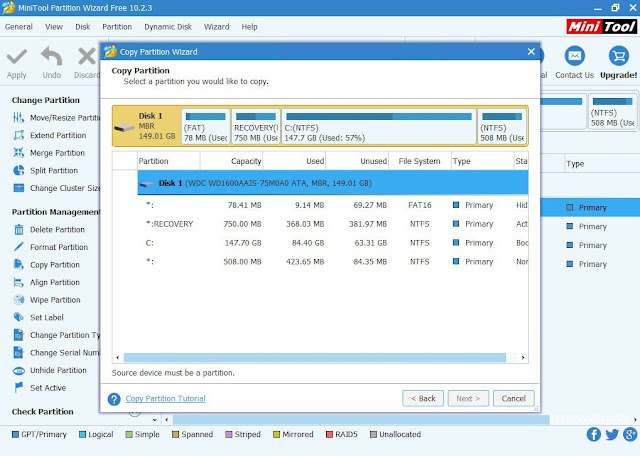
Task: Sort by the Unused column header
Action: click(357, 161)
